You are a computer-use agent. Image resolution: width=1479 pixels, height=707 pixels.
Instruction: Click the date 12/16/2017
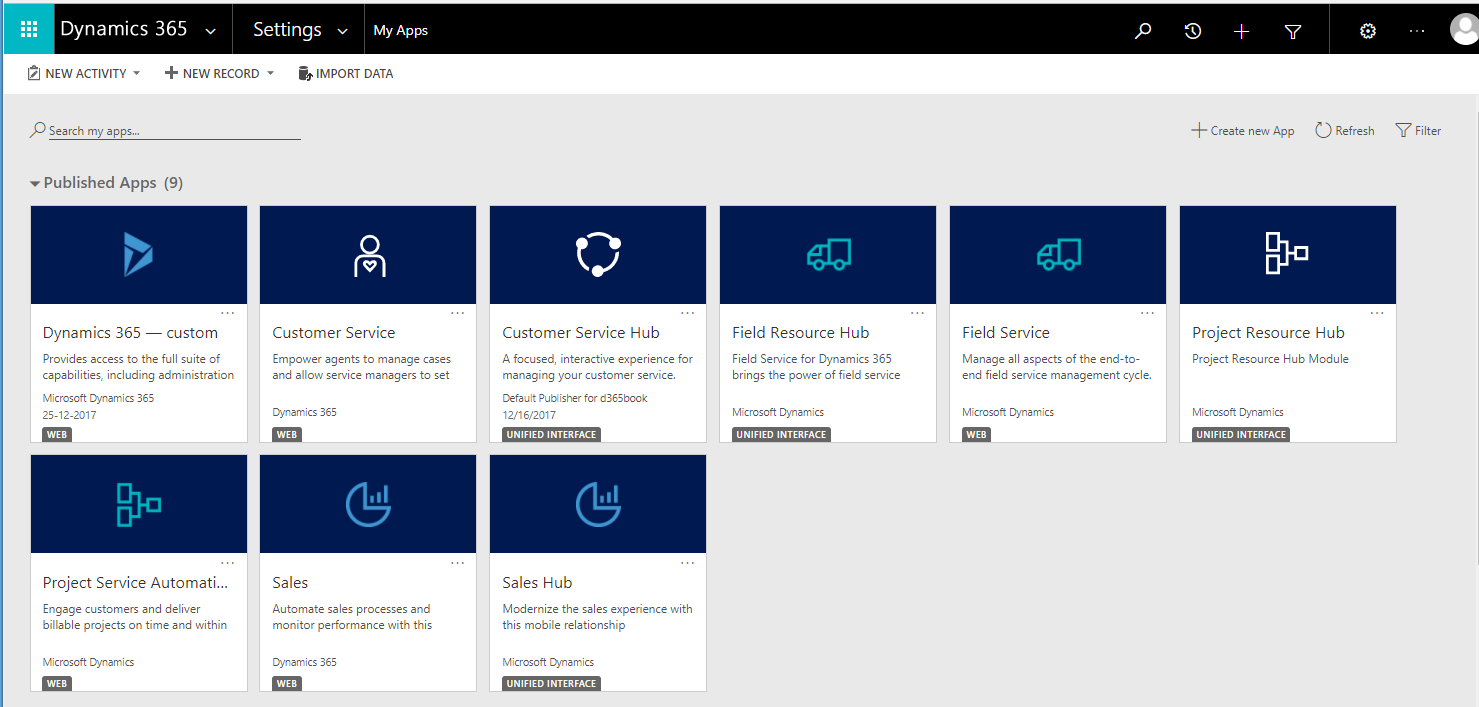pyautogui.click(x=529, y=415)
